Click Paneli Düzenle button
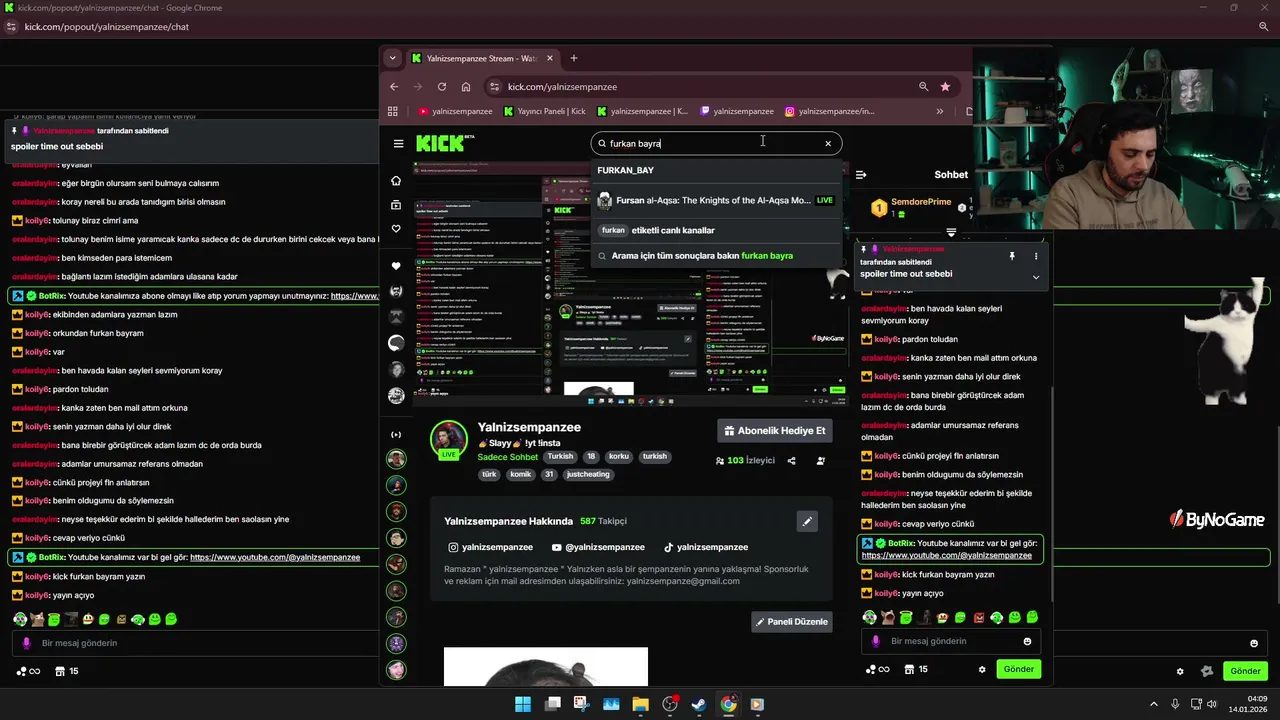Viewport: 1280px width, 720px height. click(x=791, y=622)
